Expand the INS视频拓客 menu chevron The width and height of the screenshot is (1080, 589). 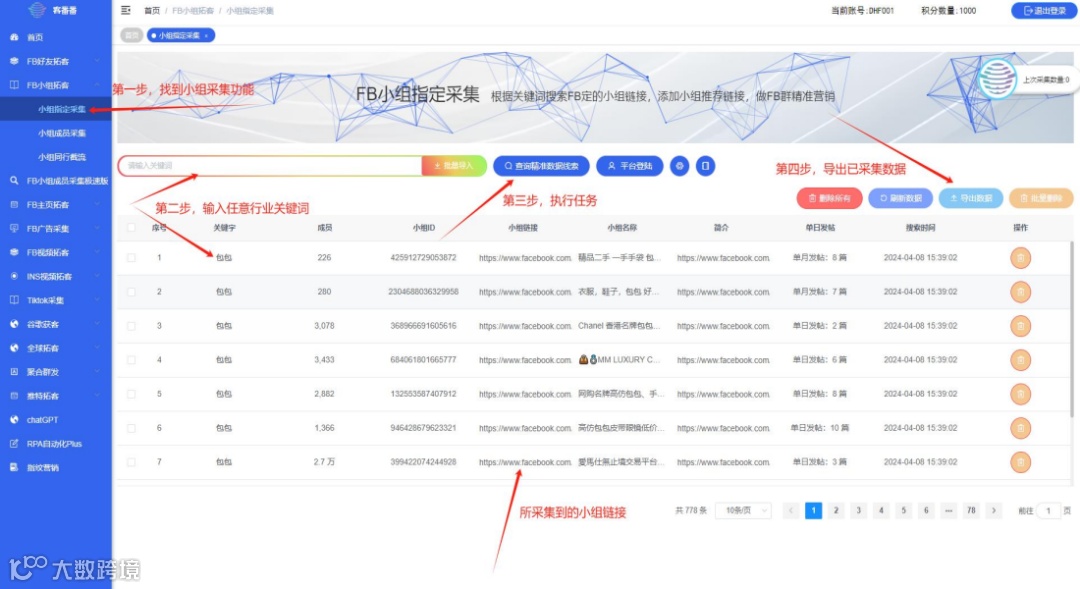pyautogui.click(x=97, y=276)
